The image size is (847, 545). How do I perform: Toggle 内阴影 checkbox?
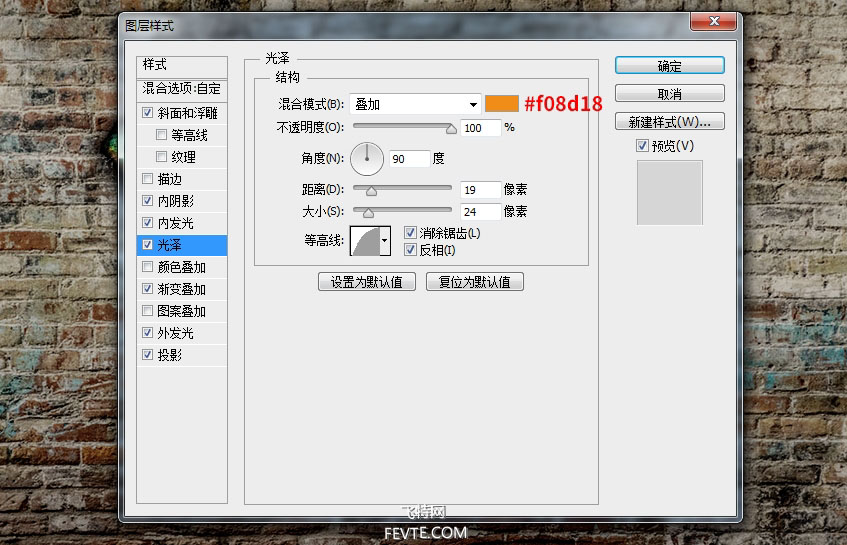point(147,200)
